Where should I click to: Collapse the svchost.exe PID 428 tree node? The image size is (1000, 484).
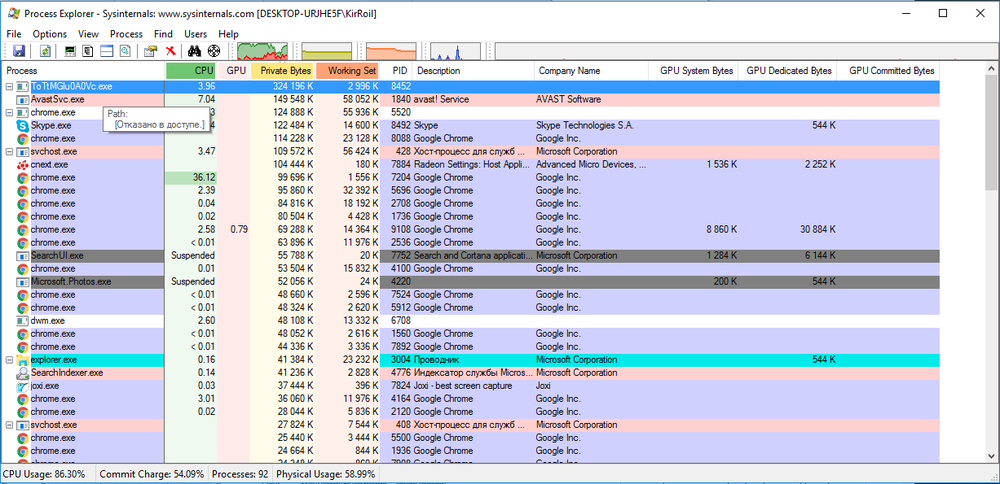(x=10, y=152)
